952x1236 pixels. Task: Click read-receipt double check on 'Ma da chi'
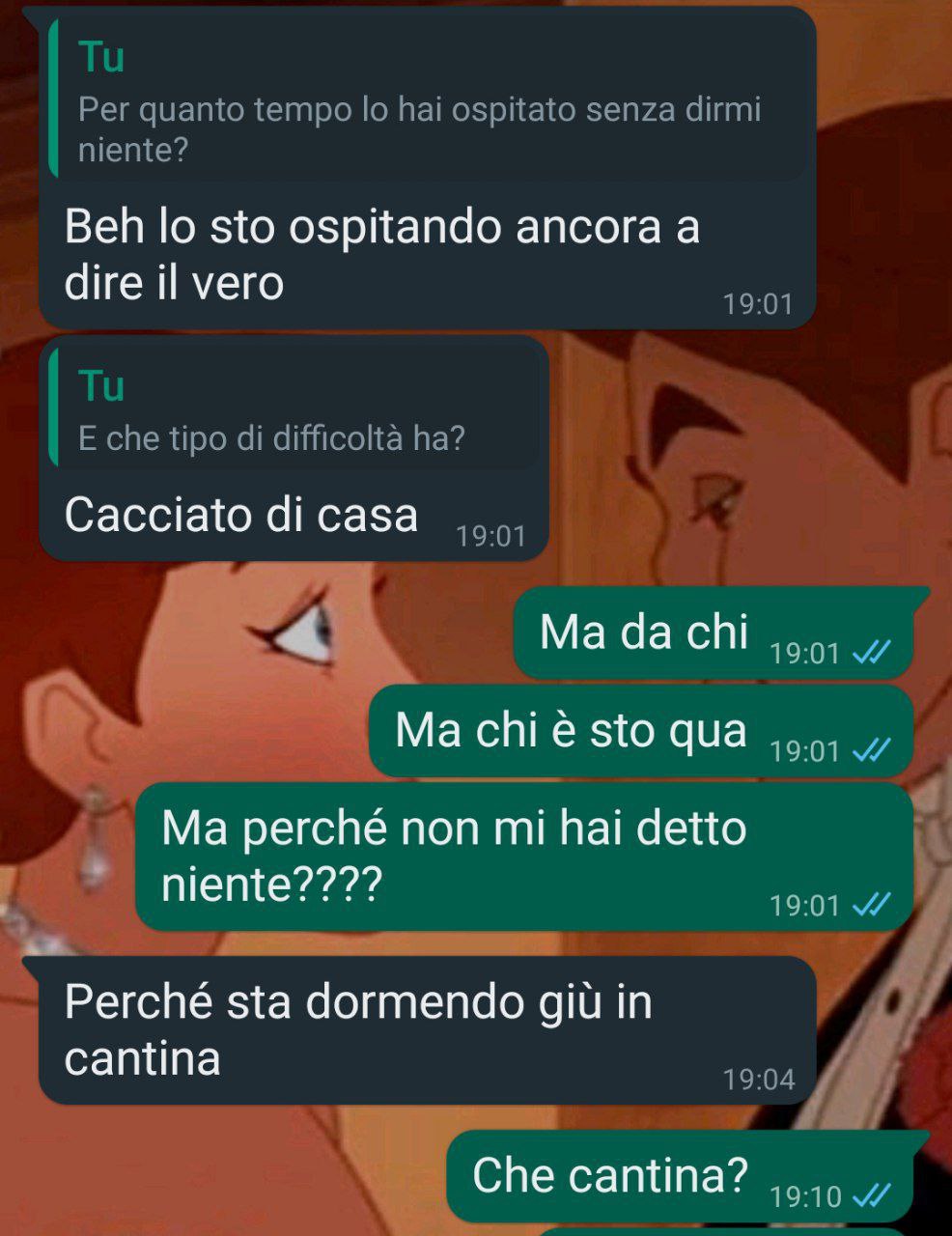tap(871, 654)
